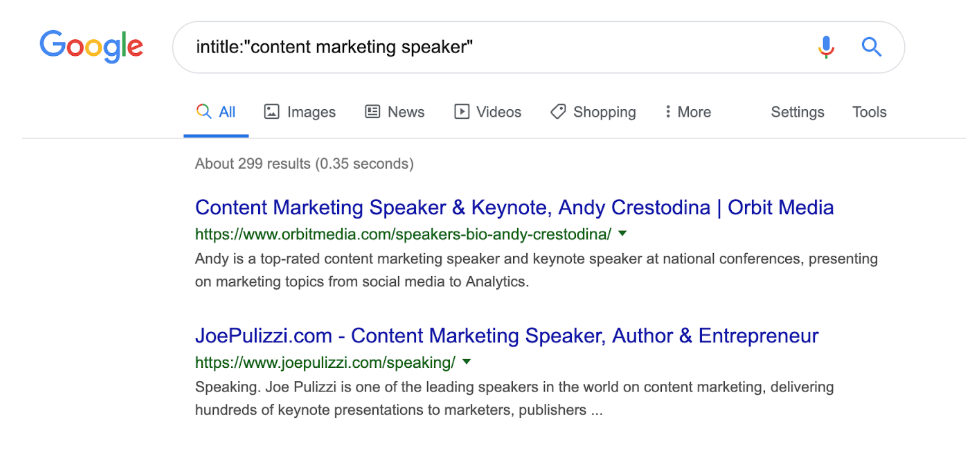Switch to the Videos tab
The height and width of the screenshot is (452, 966).
click(488, 112)
